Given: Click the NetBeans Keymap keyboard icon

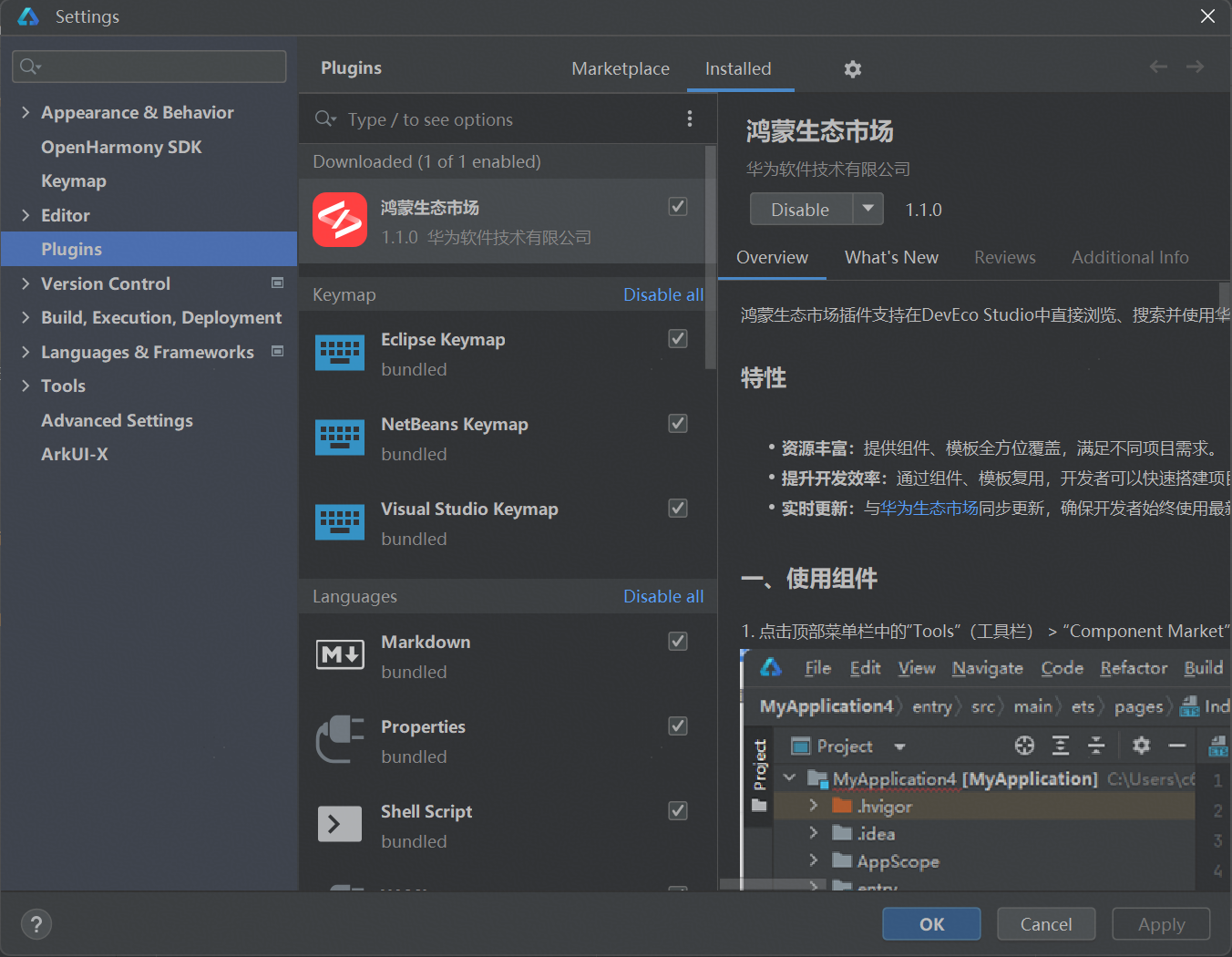Looking at the screenshot, I should click(x=340, y=437).
